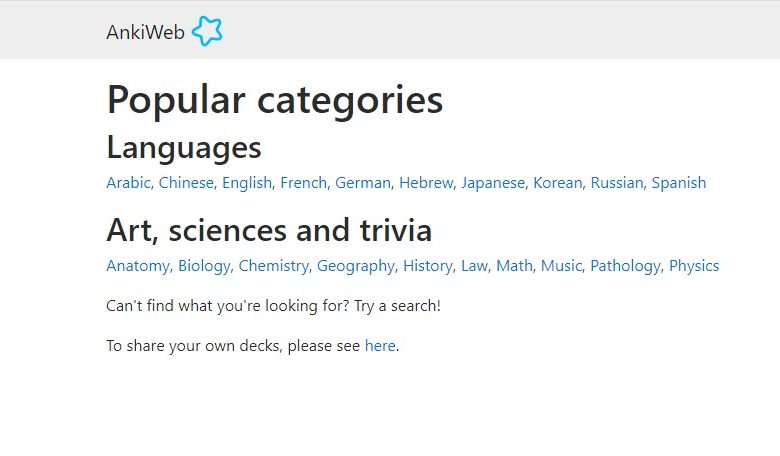This screenshot has width=780, height=456.
Task: Browse Korean language decks
Action: point(558,182)
